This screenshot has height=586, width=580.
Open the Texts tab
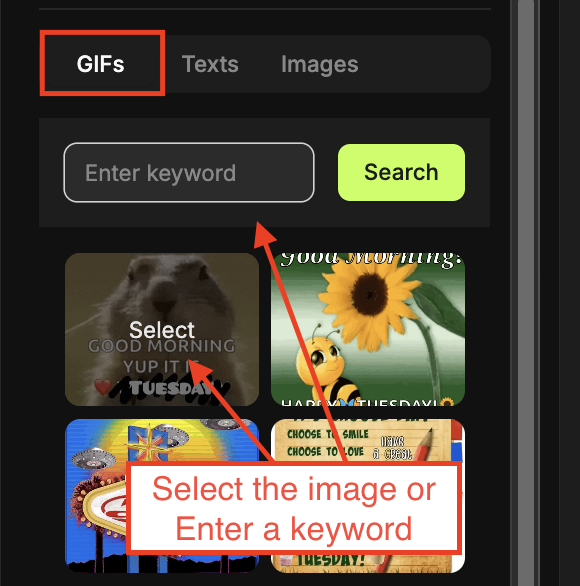(210, 64)
